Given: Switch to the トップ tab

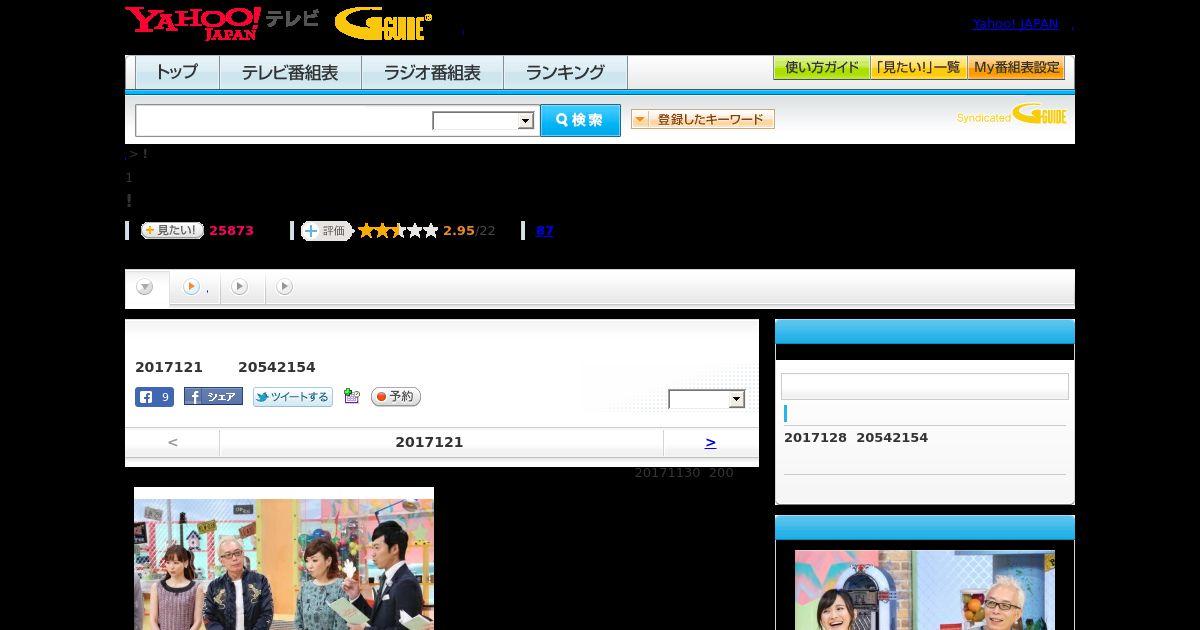Looking at the screenshot, I should coord(177,72).
